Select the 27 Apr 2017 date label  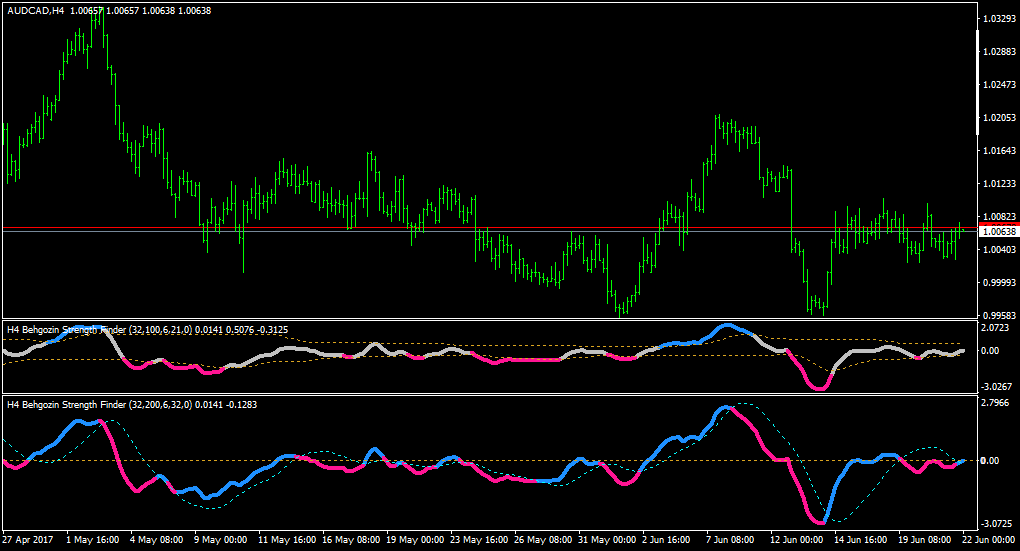click(x=28, y=539)
